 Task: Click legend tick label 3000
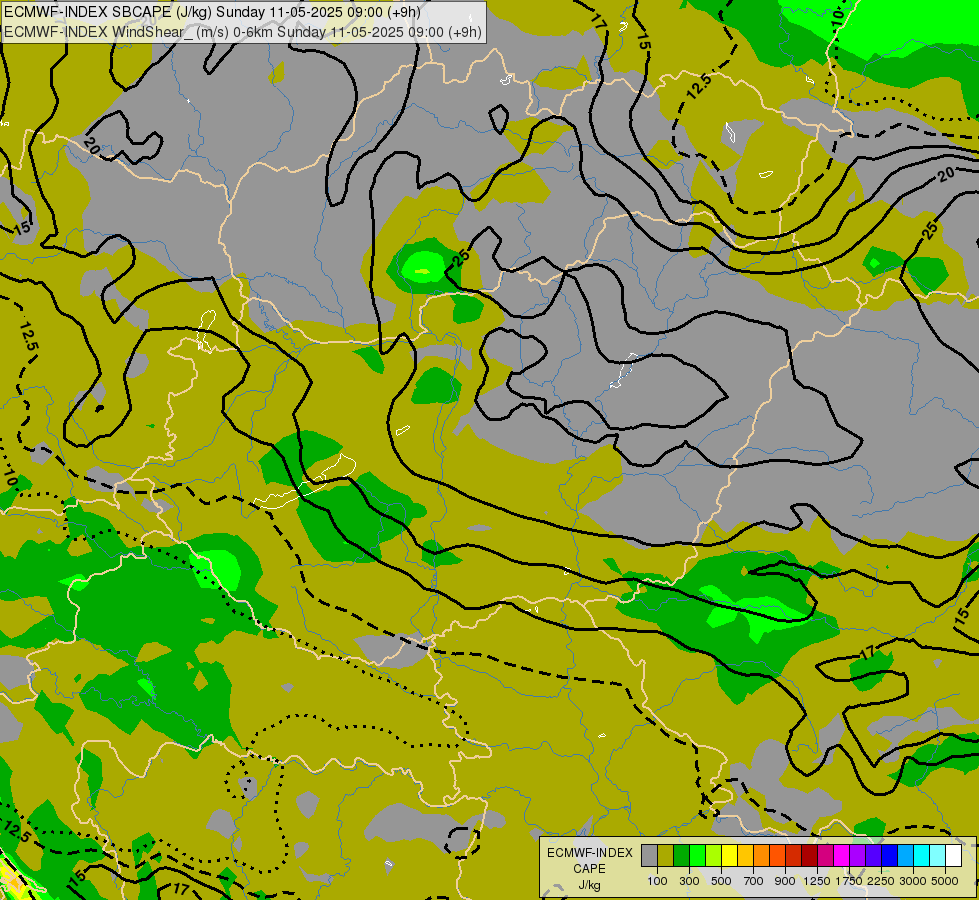click(913, 881)
